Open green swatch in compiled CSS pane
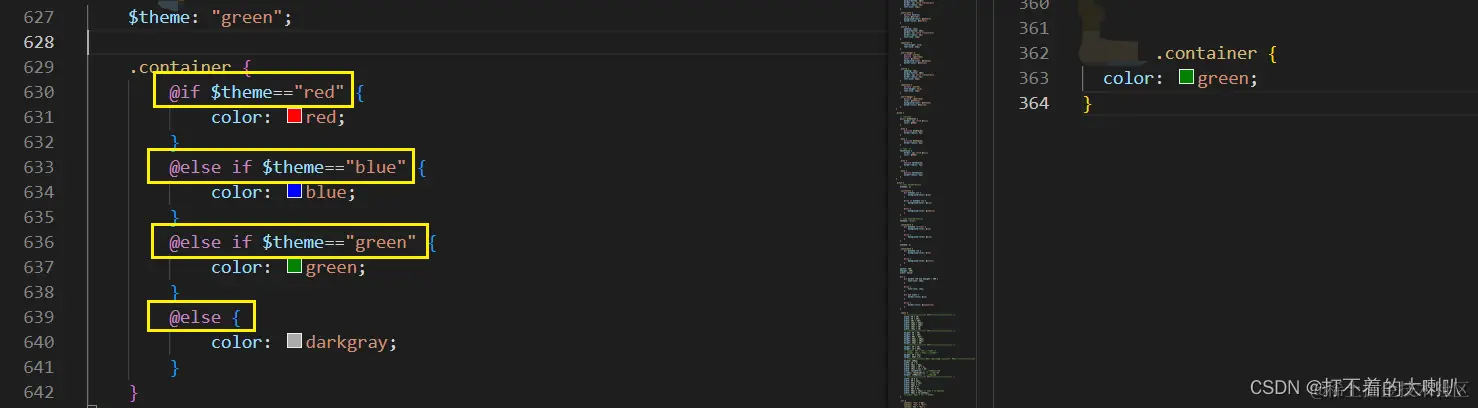 tap(1187, 78)
